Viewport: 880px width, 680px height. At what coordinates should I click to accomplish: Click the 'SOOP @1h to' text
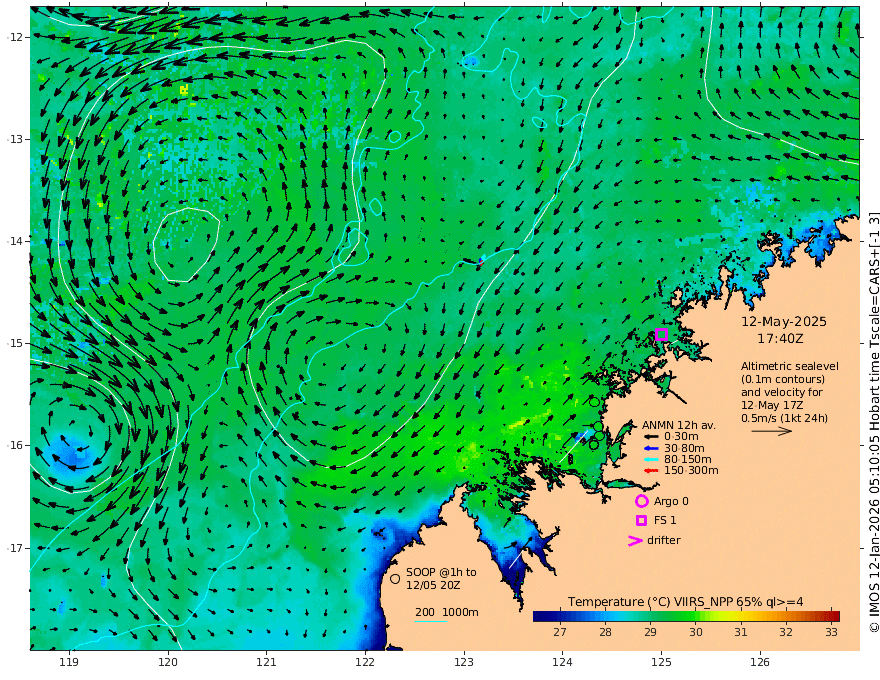tap(441, 572)
